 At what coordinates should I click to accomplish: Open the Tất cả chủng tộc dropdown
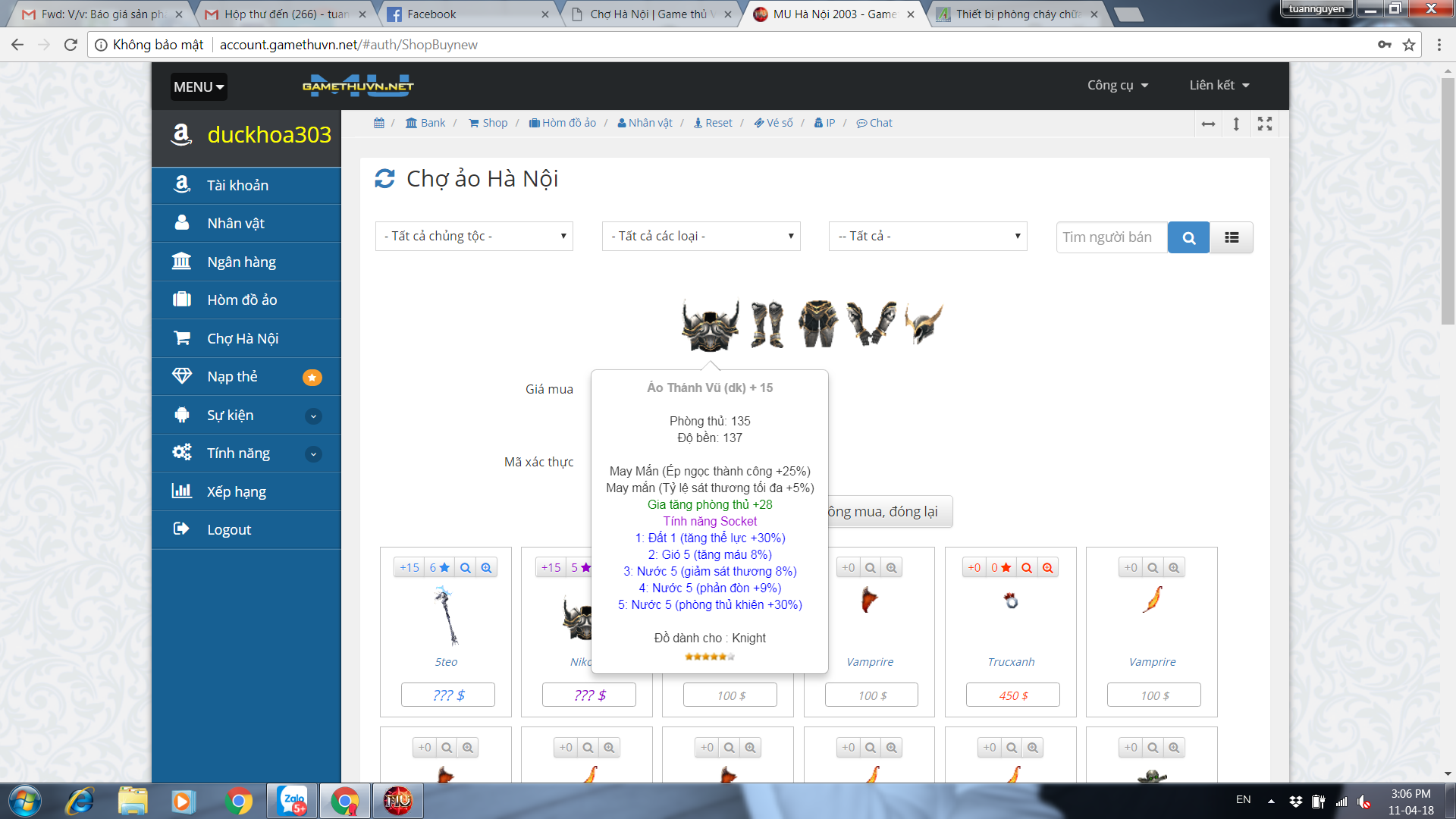[474, 237]
